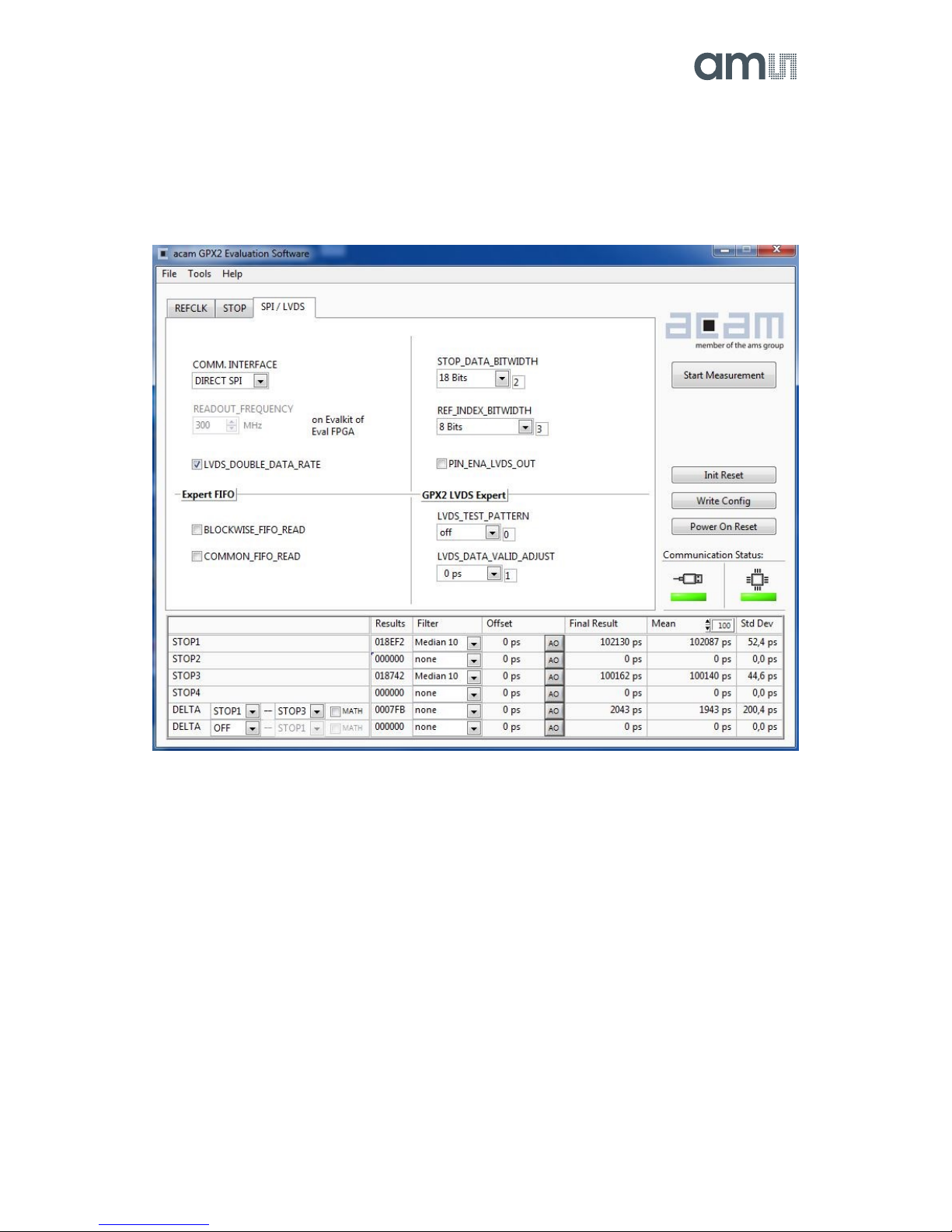Open first DELTA STOP3 source dropdown
This screenshot has width=952, height=1232.
[x=316, y=711]
